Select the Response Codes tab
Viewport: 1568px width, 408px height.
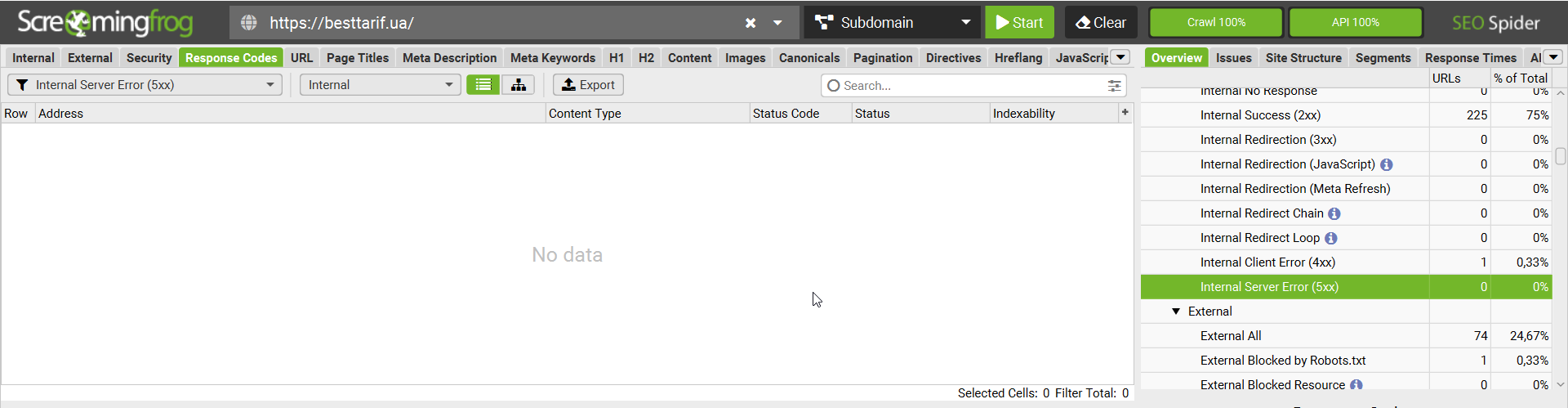(231, 57)
